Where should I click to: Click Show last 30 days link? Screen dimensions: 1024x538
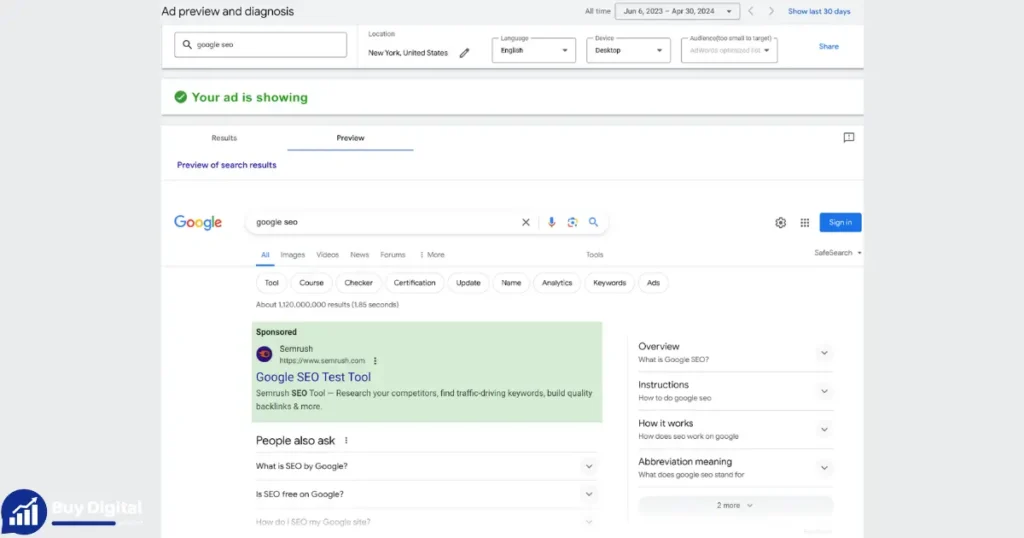[x=819, y=11]
